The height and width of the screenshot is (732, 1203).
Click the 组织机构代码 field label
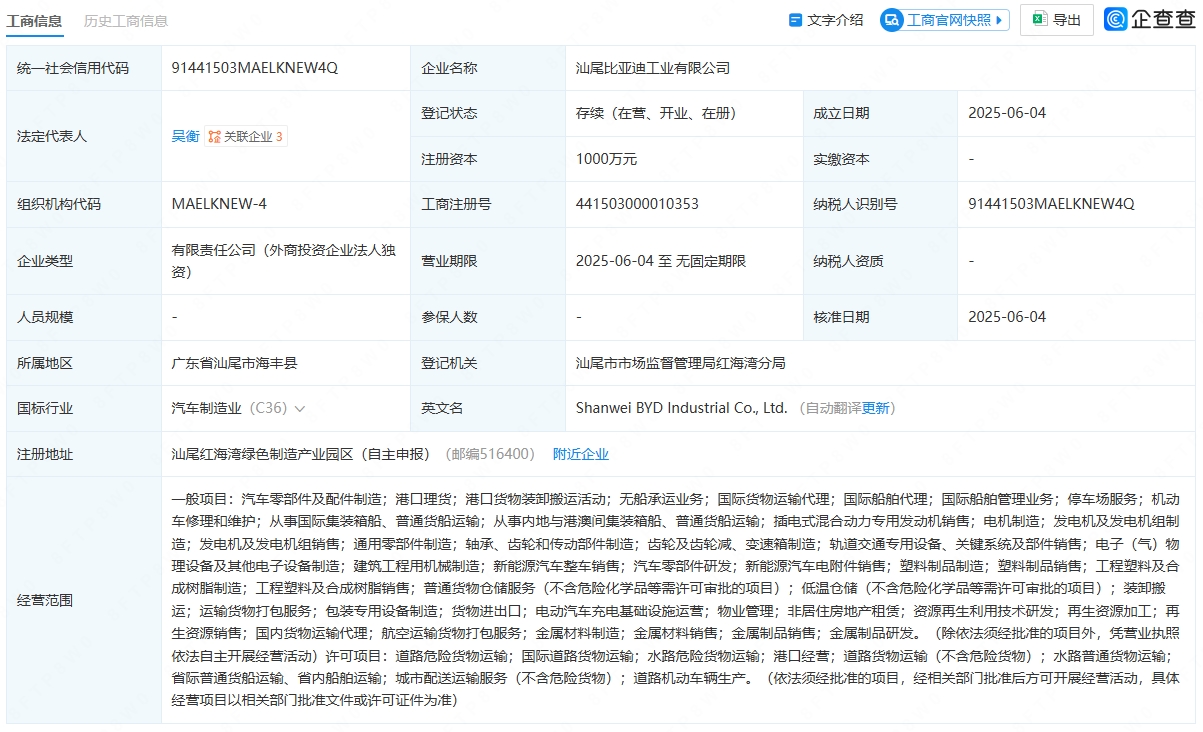pyautogui.click(x=59, y=204)
